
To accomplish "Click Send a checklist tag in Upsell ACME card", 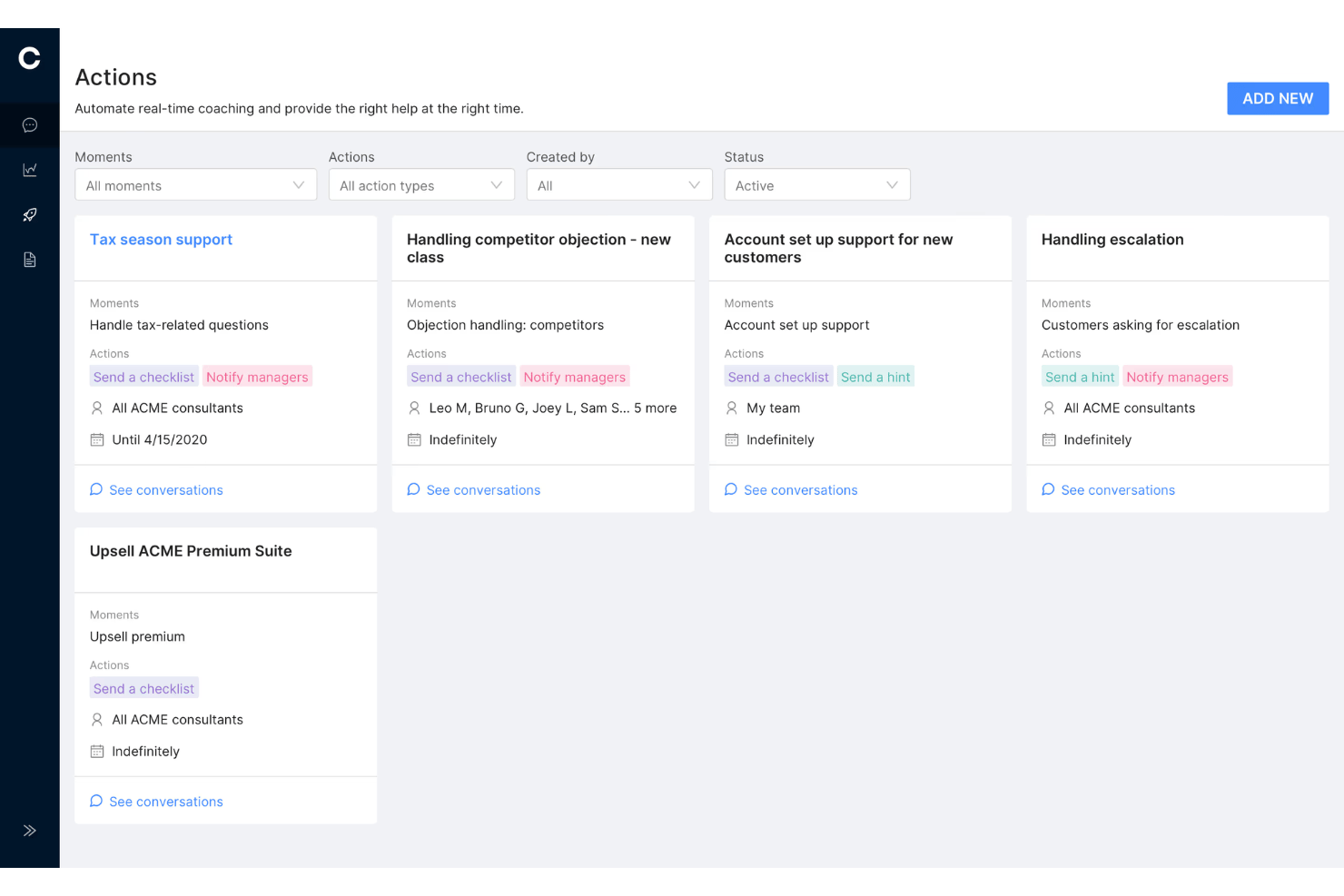I will pyautogui.click(x=143, y=688).
